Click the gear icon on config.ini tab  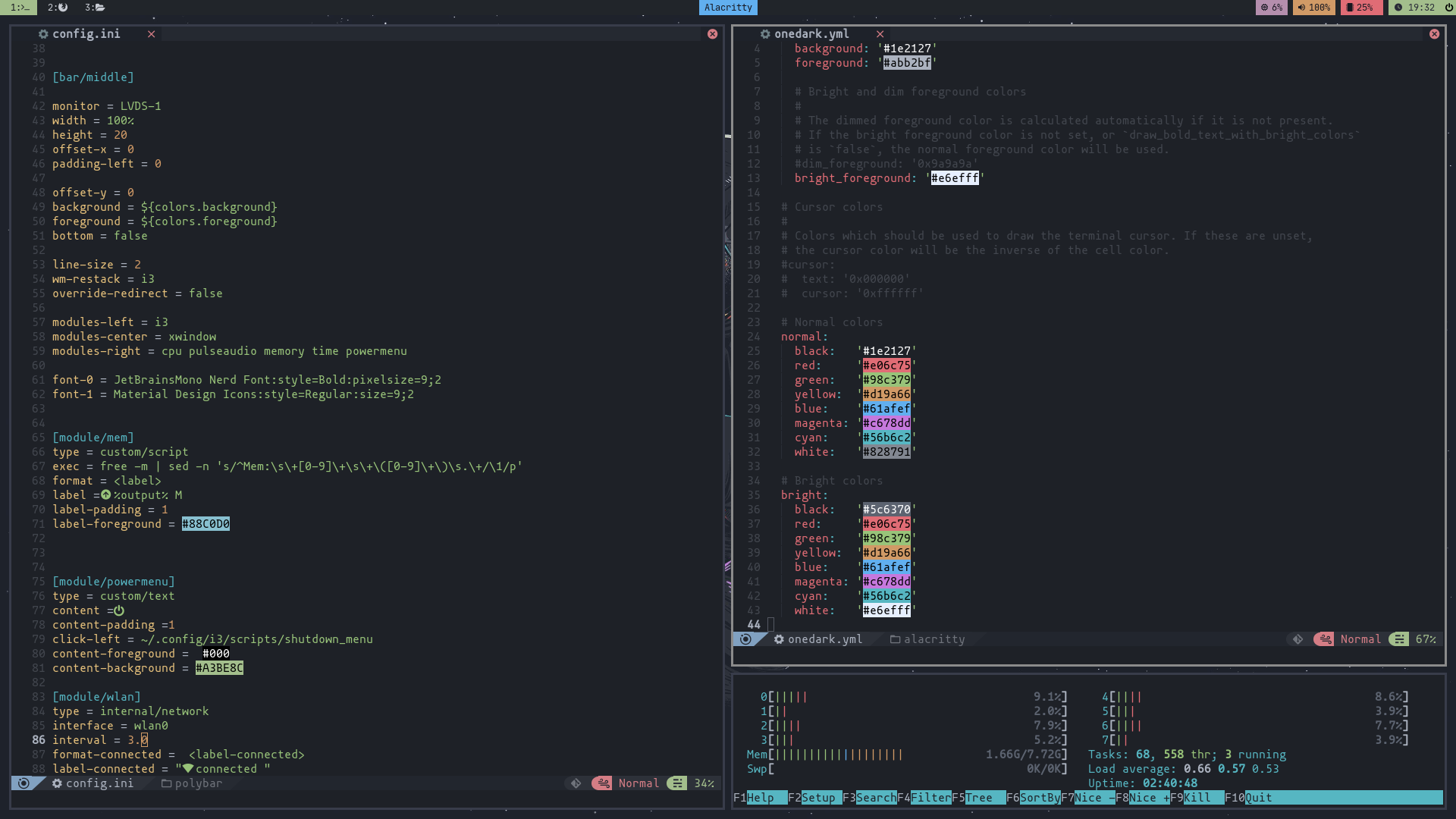(43, 34)
